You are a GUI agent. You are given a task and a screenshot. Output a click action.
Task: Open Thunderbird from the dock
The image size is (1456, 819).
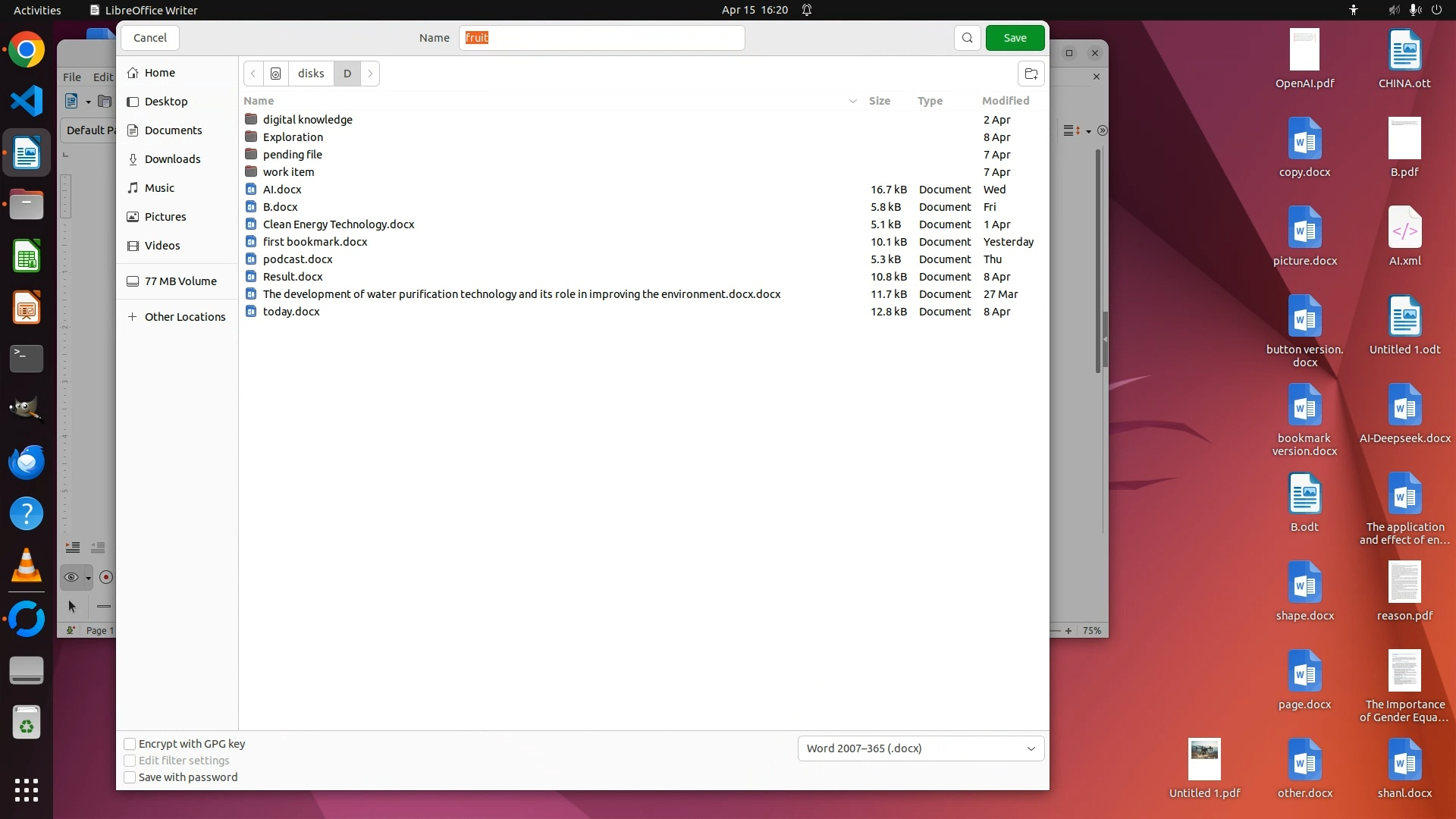(x=27, y=462)
